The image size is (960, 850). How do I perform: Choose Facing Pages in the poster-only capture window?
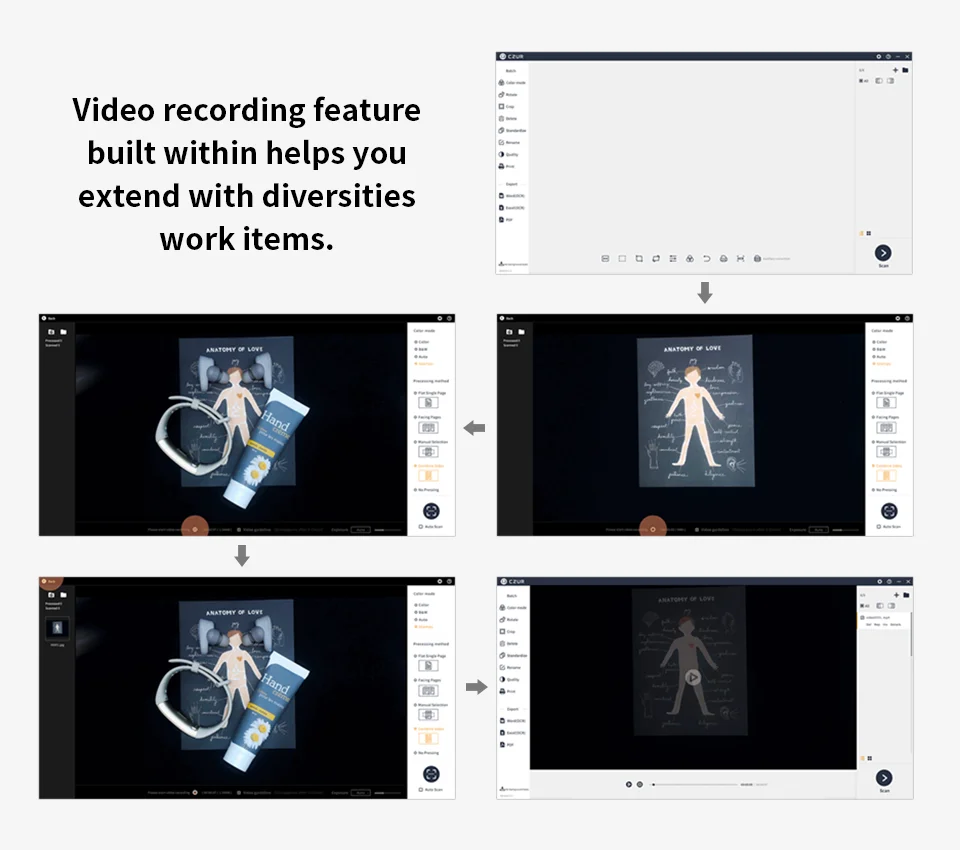pyautogui.click(x=885, y=418)
